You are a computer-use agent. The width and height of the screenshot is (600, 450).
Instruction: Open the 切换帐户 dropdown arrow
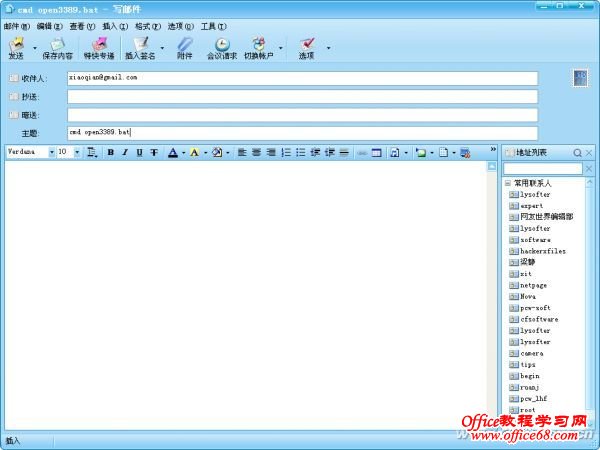280,48
